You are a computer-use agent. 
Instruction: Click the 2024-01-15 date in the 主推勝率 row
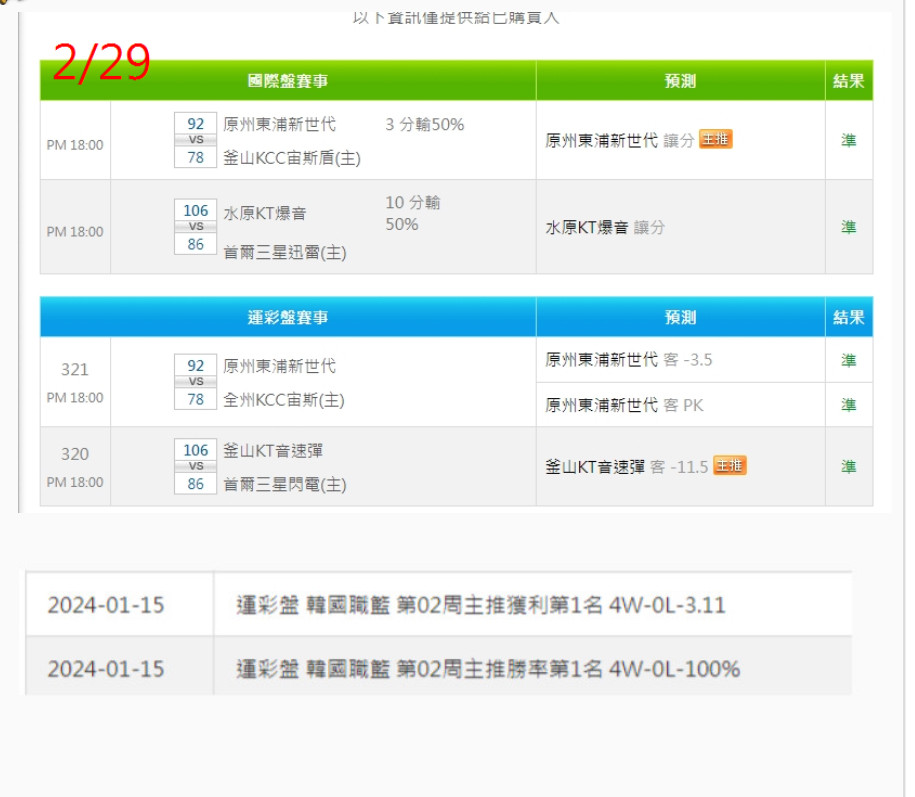106,669
